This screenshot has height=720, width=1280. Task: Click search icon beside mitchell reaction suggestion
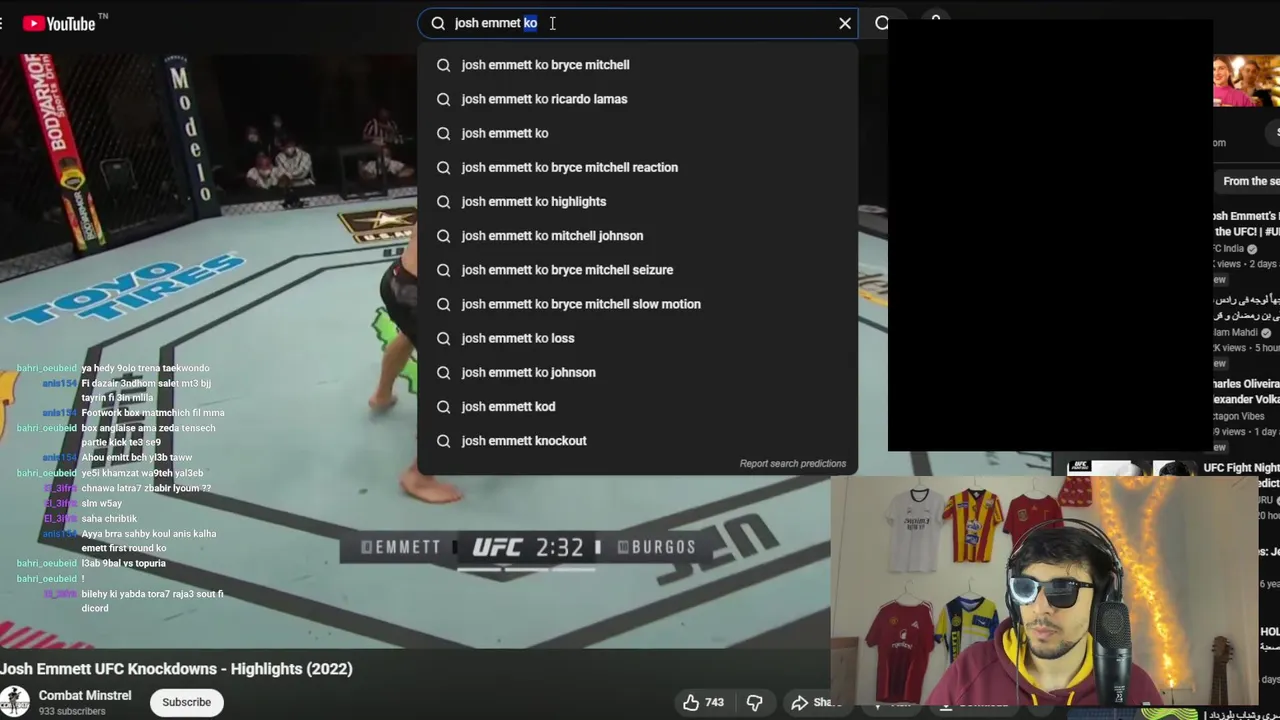(x=443, y=167)
